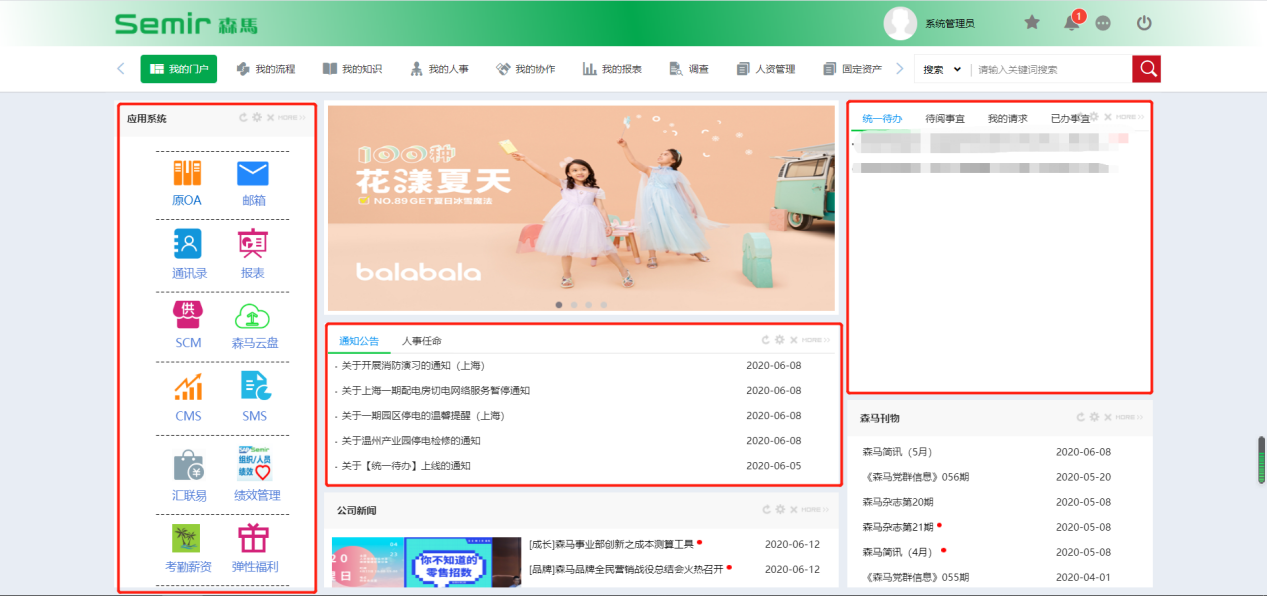Screen dimensions: 1267x596
Task: Select the 统一待办 tab
Action: pos(882,118)
